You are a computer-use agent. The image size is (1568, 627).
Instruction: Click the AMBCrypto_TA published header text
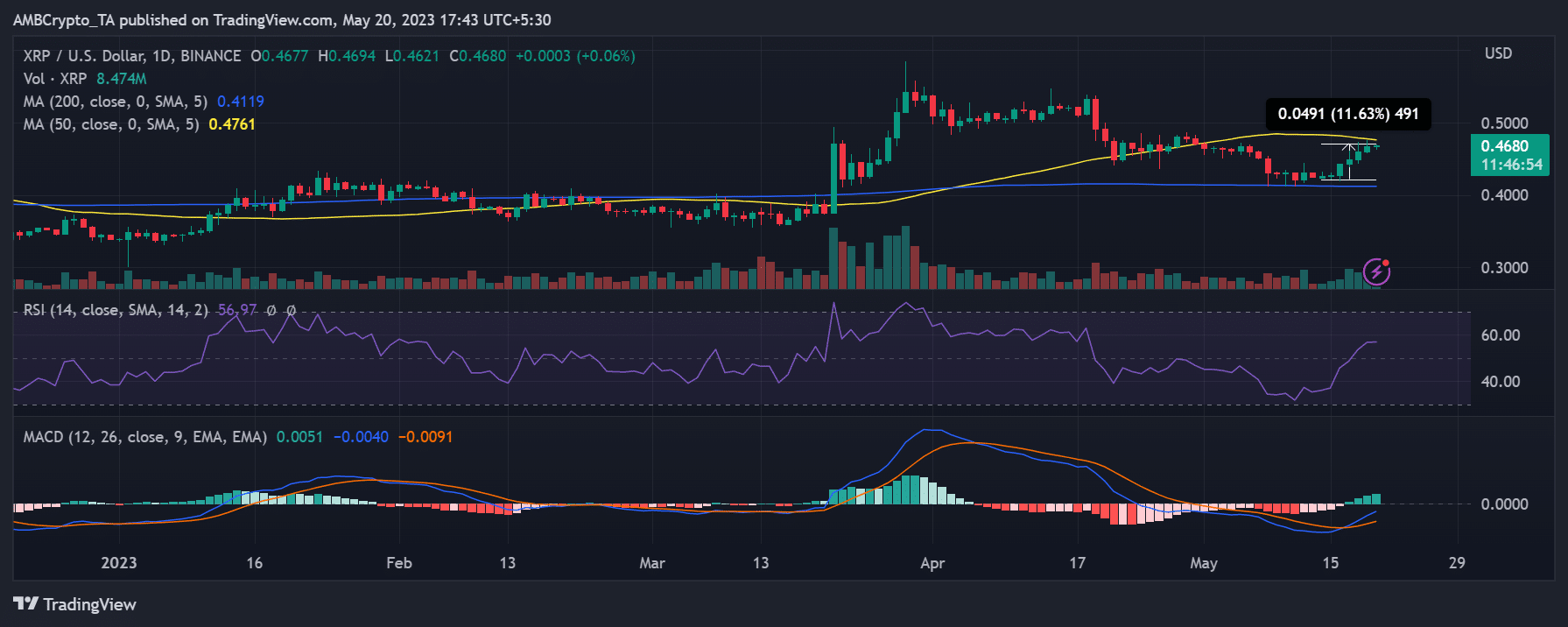click(282, 19)
